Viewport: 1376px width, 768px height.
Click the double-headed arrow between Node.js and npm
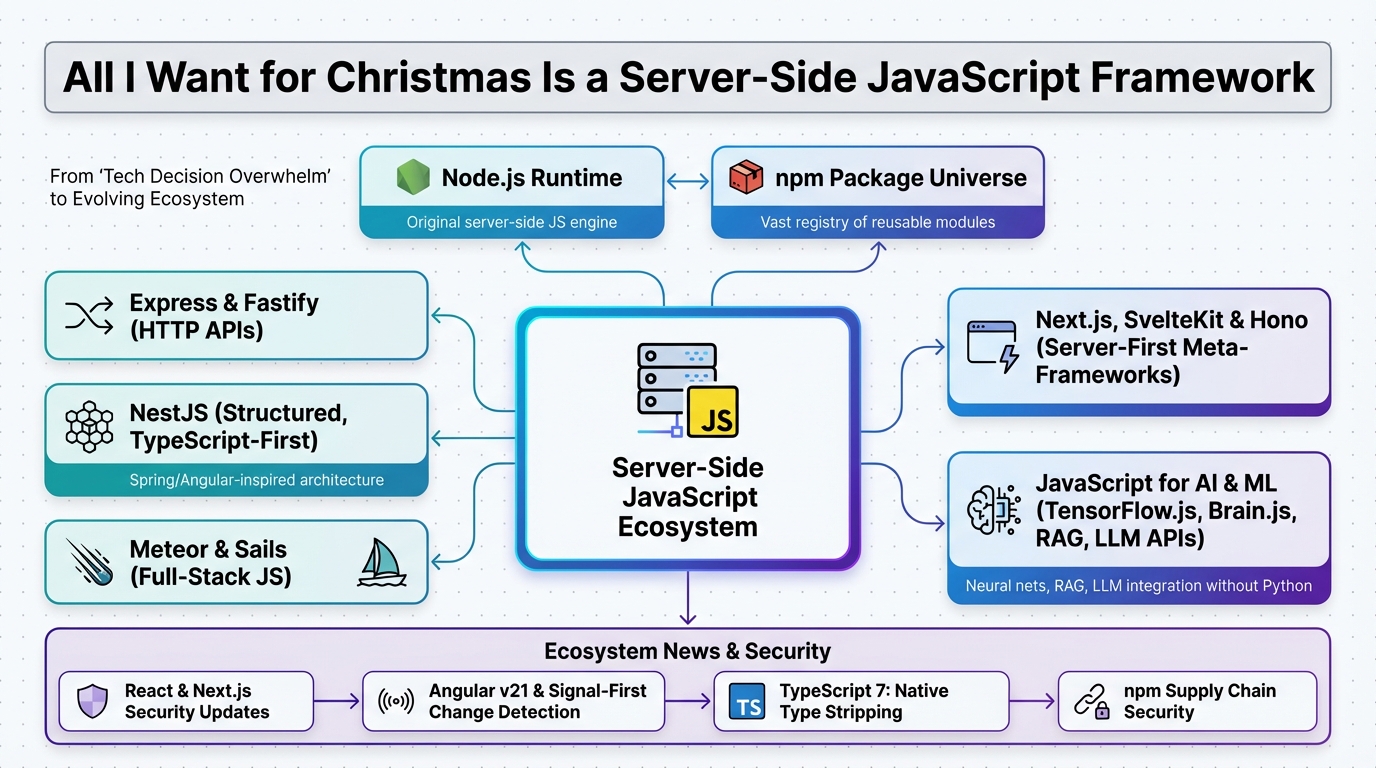(x=687, y=181)
